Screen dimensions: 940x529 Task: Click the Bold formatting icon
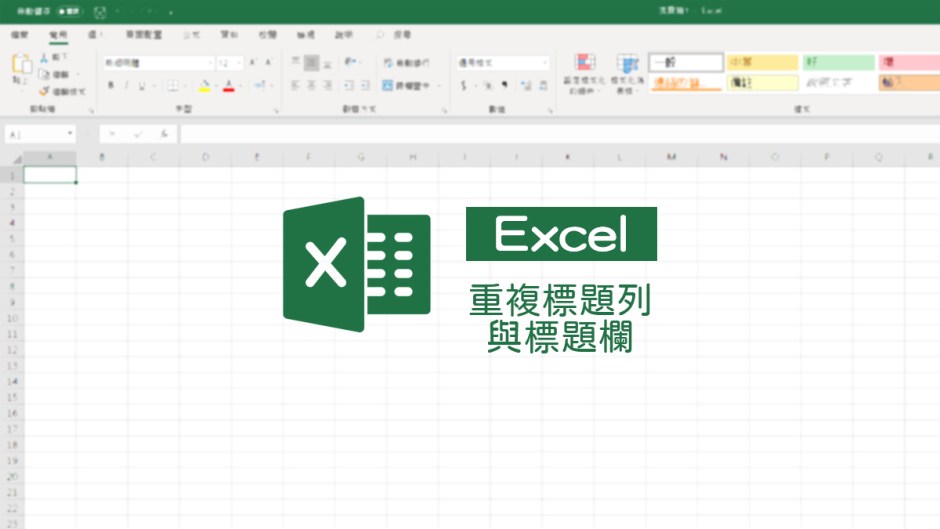tap(110, 86)
